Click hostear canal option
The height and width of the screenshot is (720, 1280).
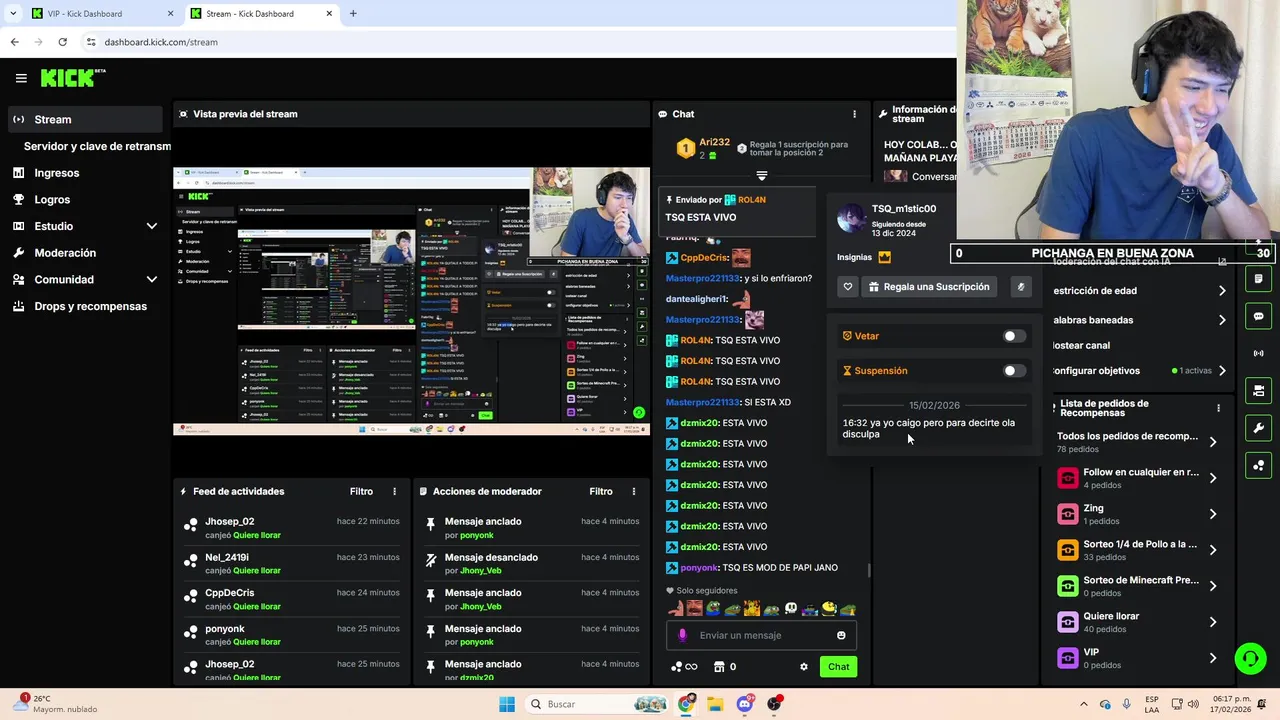pyautogui.click(x=1081, y=345)
